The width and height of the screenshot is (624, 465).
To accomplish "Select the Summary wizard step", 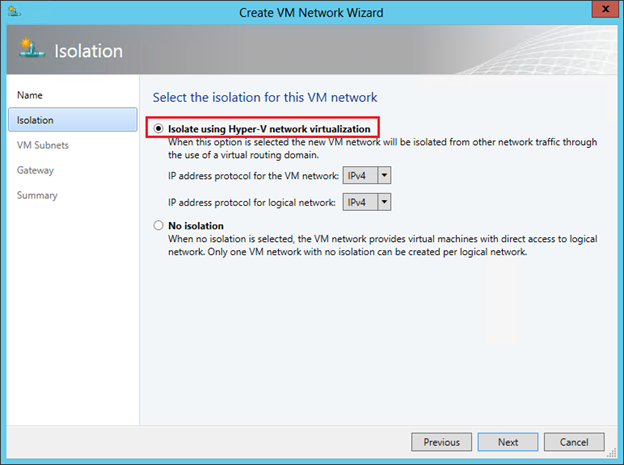I will pyautogui.click(x=37, y=195).
